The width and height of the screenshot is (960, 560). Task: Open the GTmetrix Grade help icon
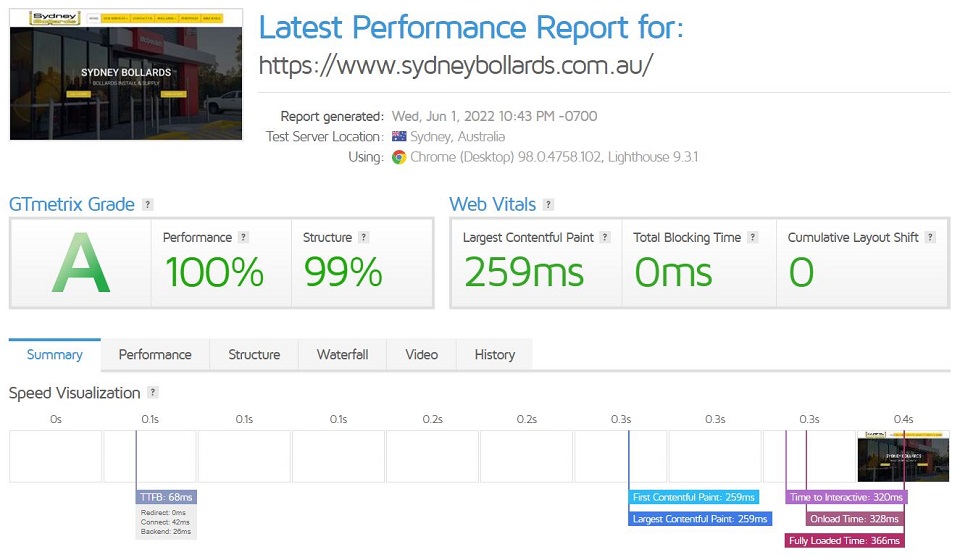(x=148, y=204)
